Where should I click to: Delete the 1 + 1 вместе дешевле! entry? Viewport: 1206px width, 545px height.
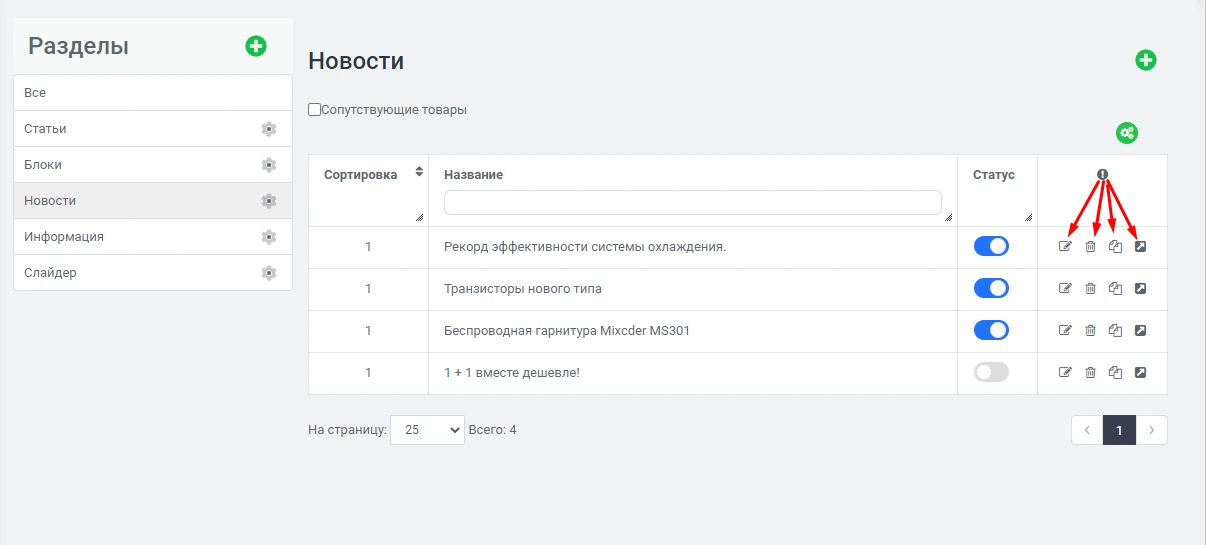coord(1091,373)
